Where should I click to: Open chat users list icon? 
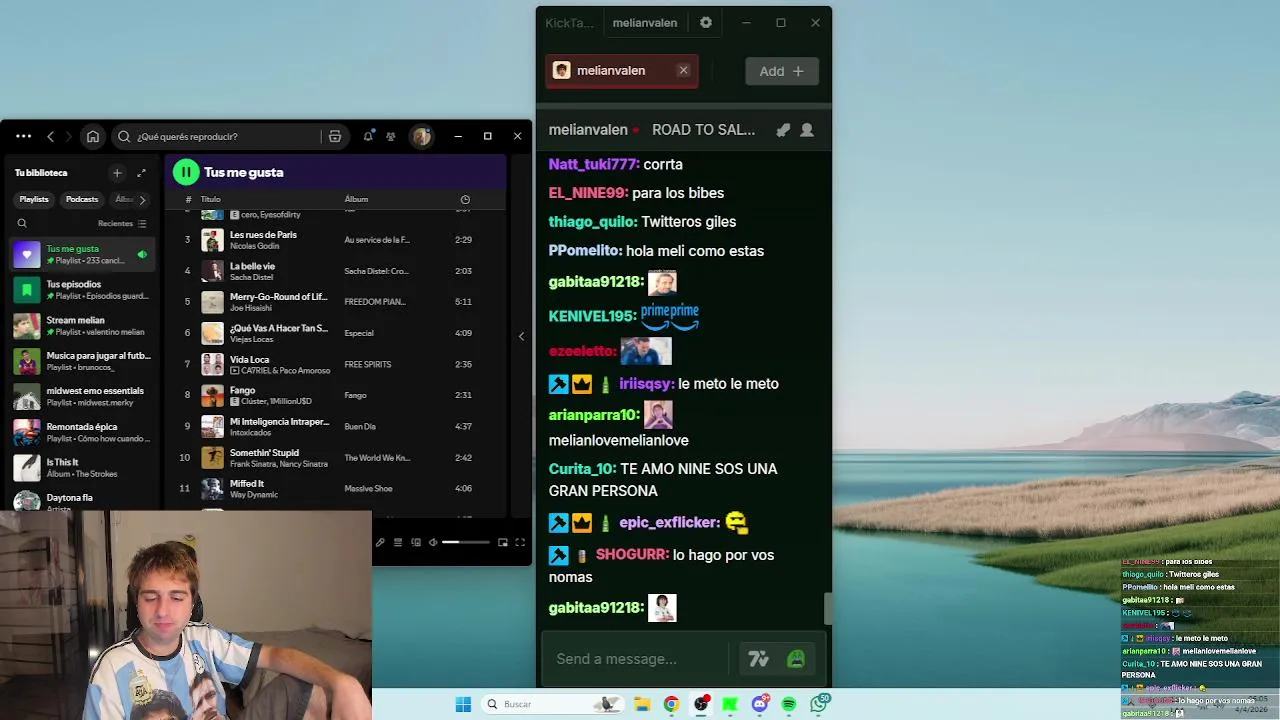click(x=807, y=130)
